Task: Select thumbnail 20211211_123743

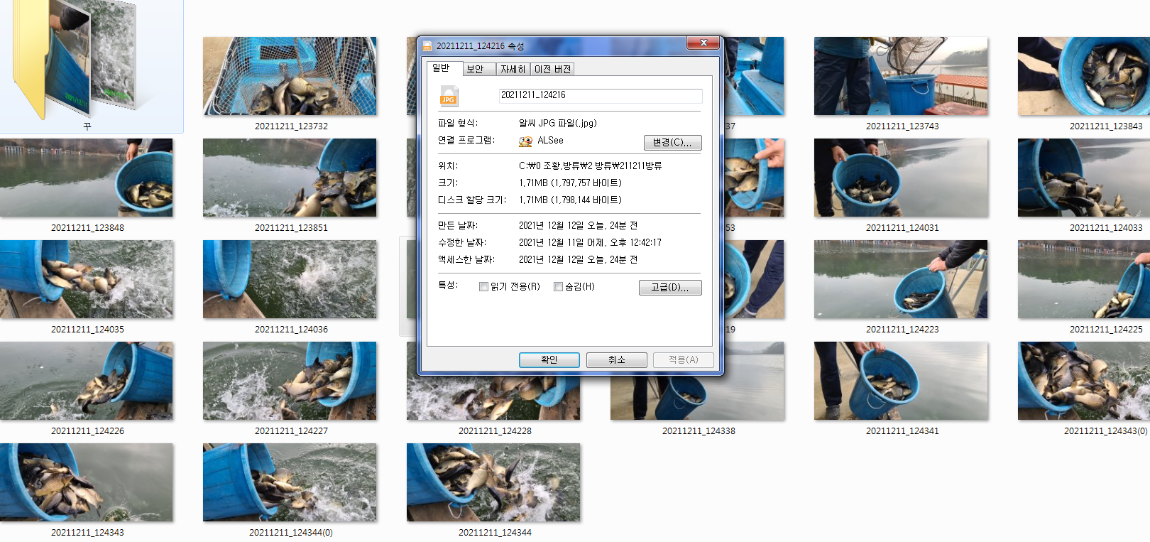Action: (901, 76)
